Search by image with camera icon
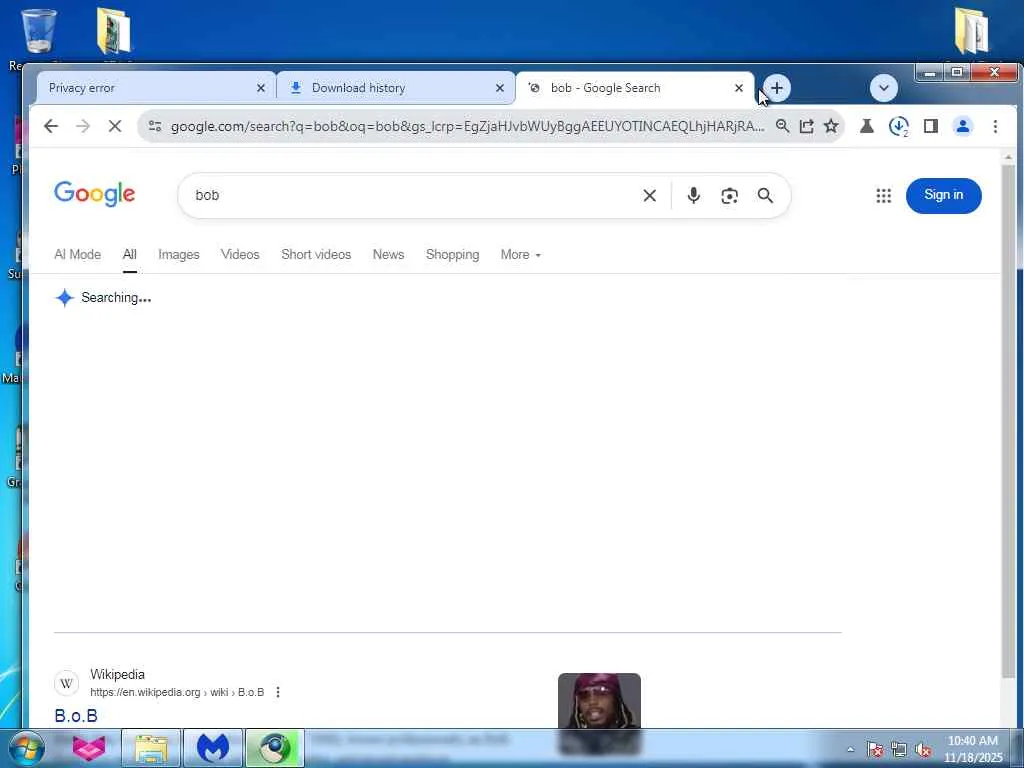Image resolution: width=1024 pixels, height=768 pixels. 729,195
